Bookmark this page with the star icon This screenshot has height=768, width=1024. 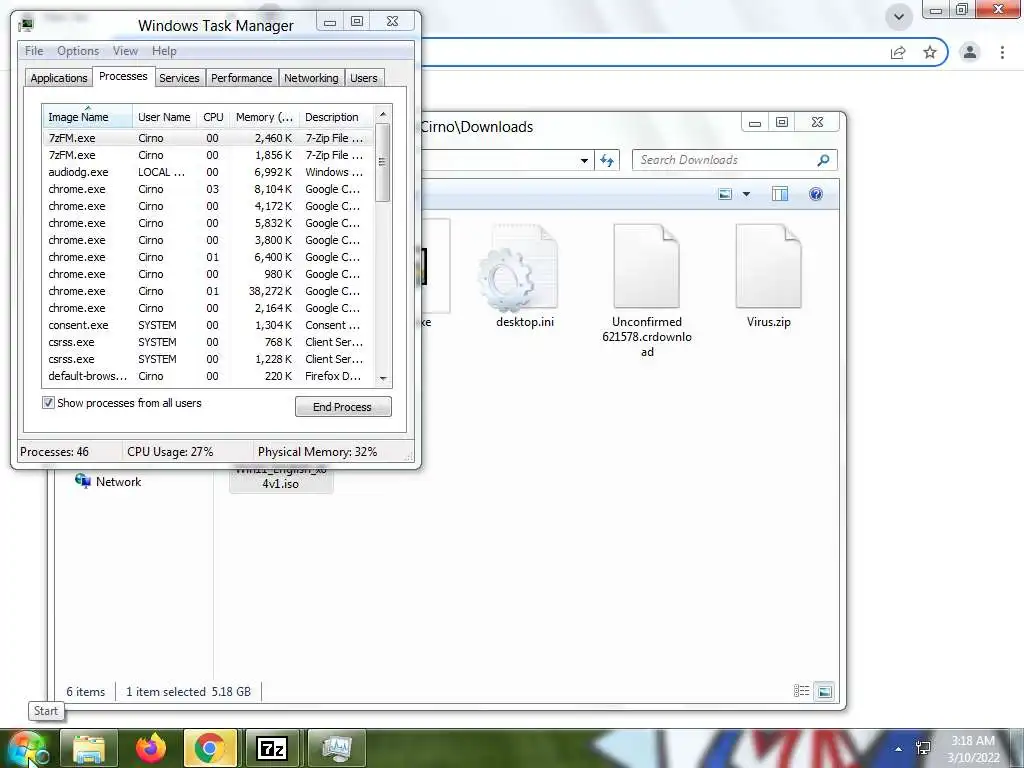pyautogui.click(x=930, y=52)
